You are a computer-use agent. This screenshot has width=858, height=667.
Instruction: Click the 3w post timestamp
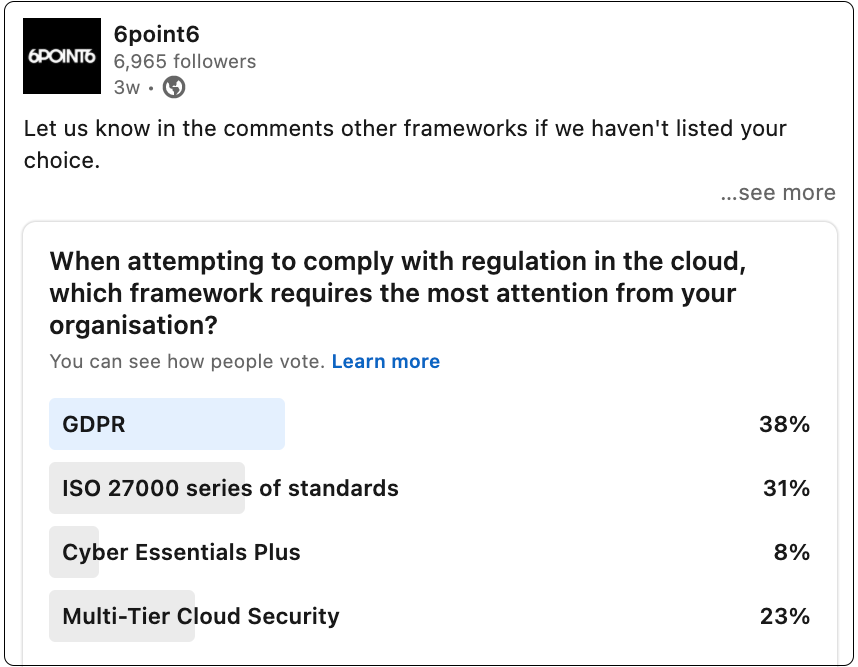coord(126,88)
